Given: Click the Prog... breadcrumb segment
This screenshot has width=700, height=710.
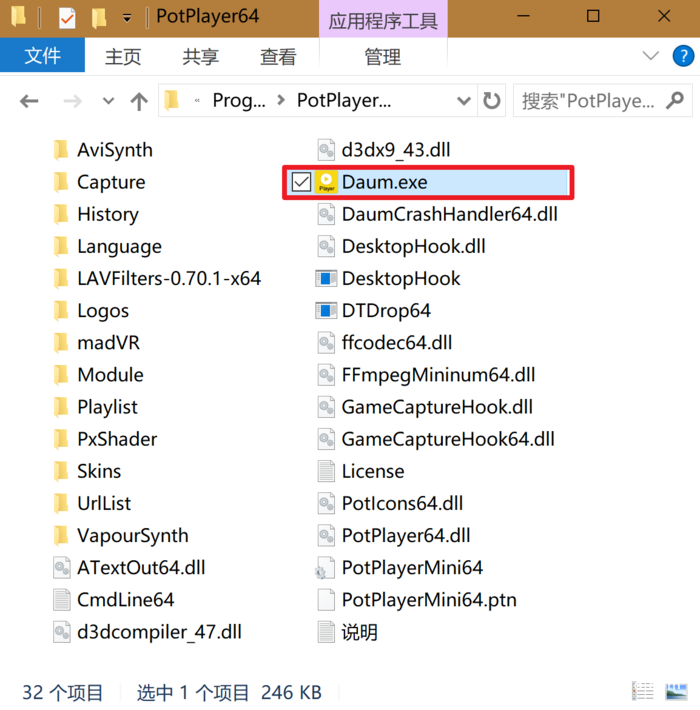Looking at the screenshot, I should (239, 100).
